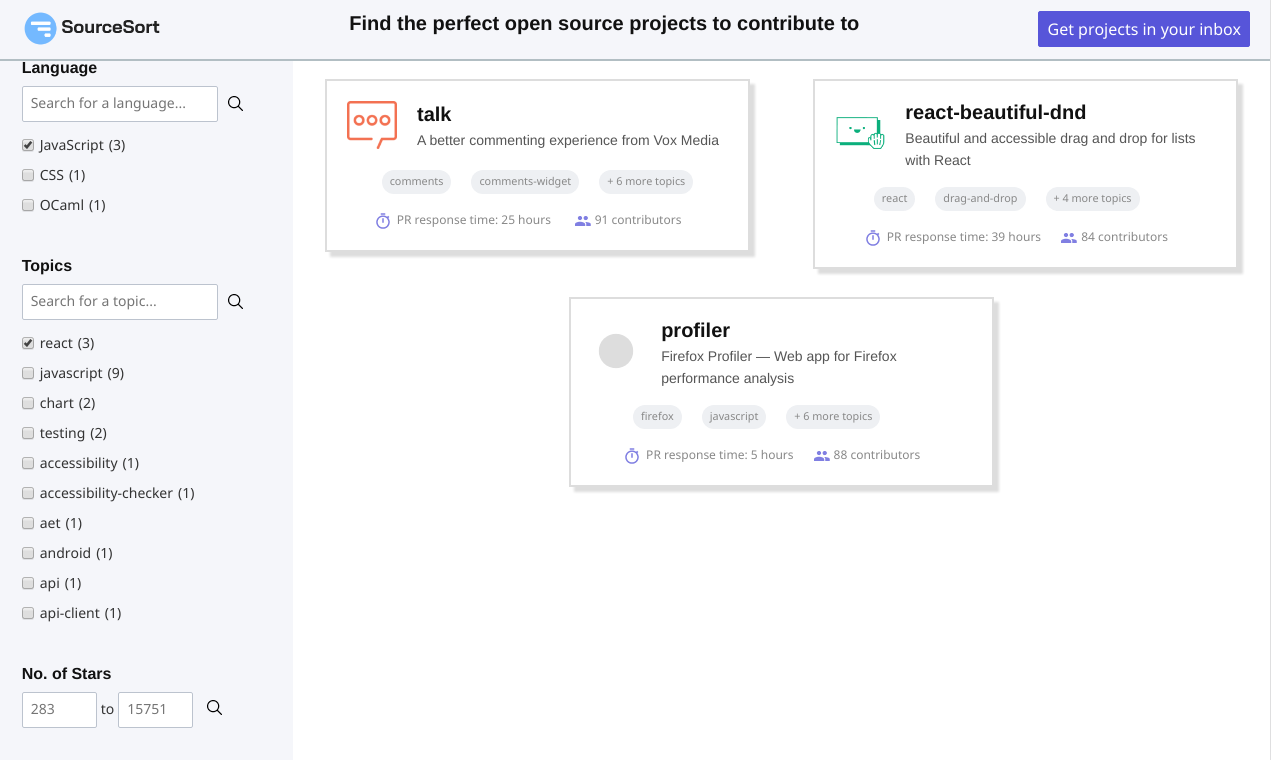1271x760 pixels.
Task: Click the No. of Stars heading
Action: (x=67, y=674)
